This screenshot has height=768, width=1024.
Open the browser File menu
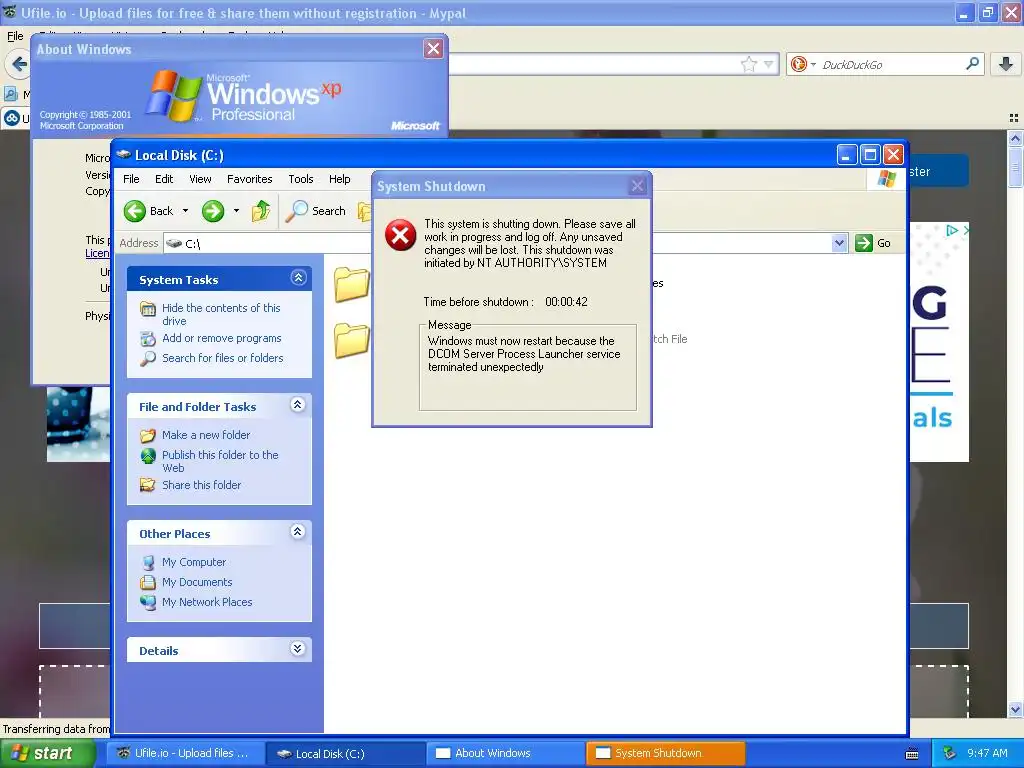pyautogui.click(x=15, y=36)
